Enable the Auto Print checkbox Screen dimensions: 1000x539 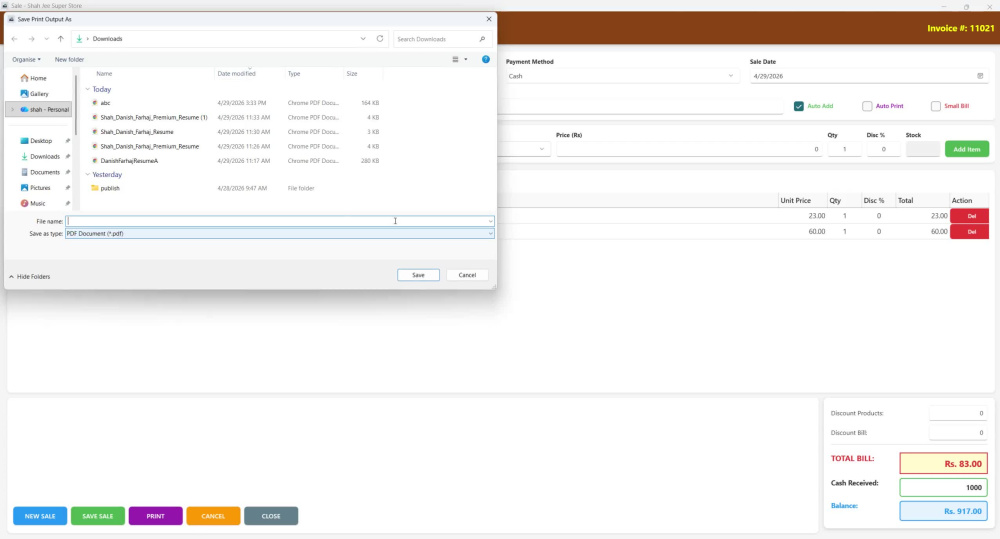pos(867,106)
